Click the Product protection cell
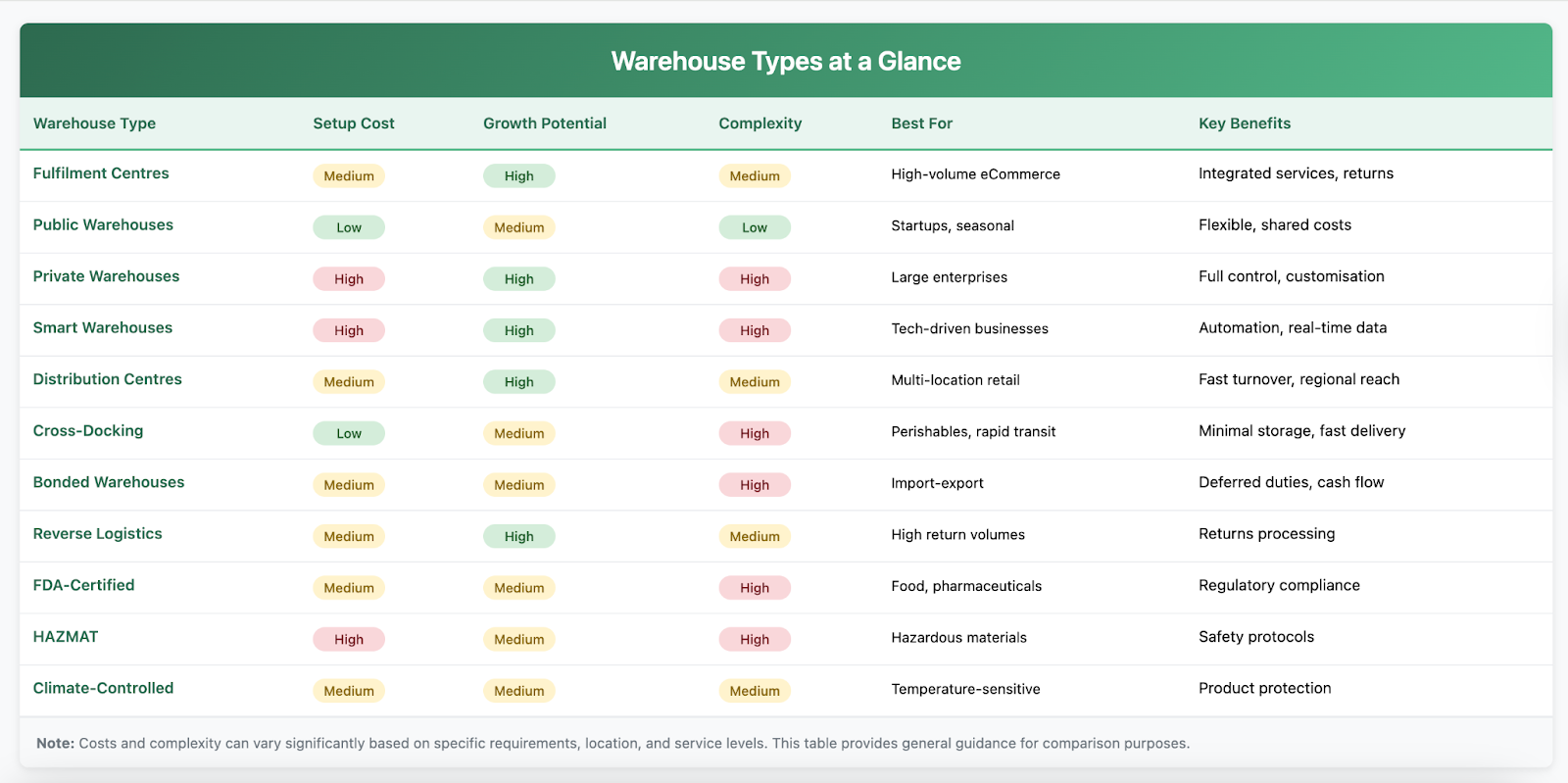 1265,688
